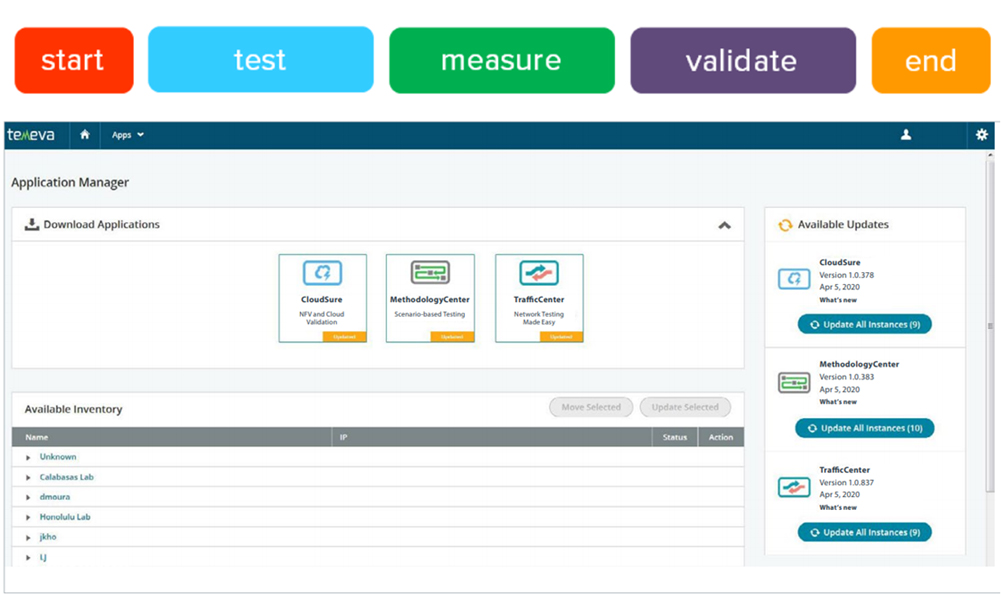1002x596 pixels.
Task: Click the vertical scrollbar on right edge
Action: click(x=990, y=325)
